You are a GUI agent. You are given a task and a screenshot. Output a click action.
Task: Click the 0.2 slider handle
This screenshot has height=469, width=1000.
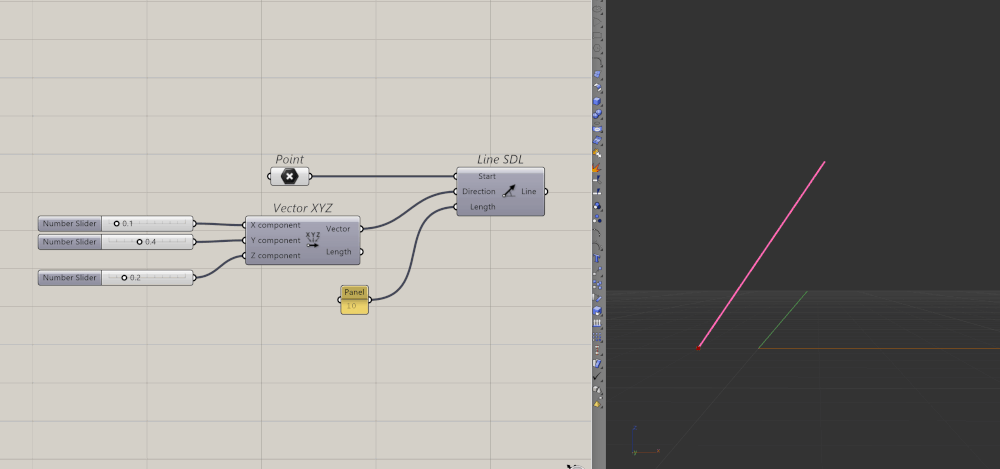click(124, 278)
